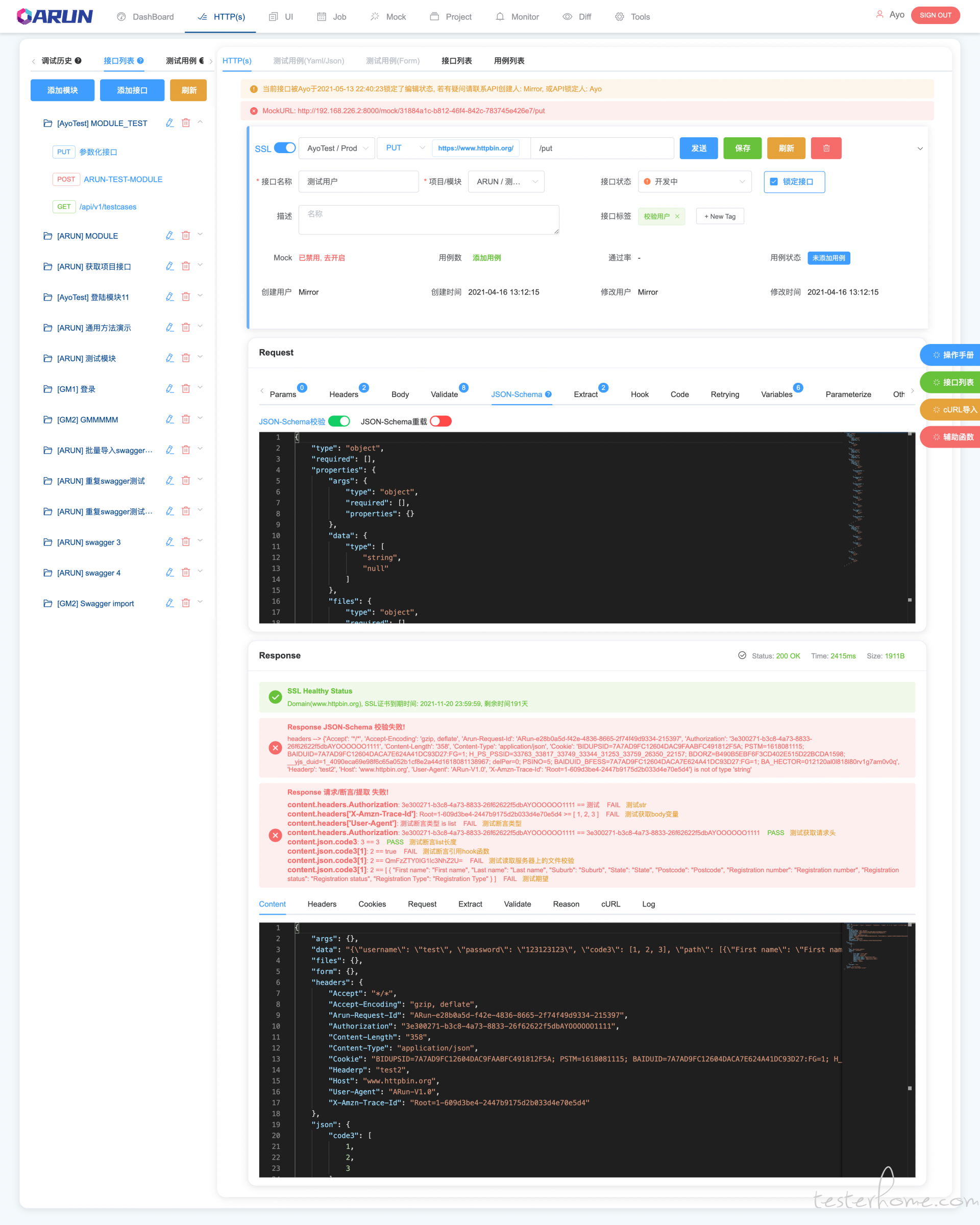Screen dimensions: 980x1225
Task: Expand the [GM2] Swagger import module
Action: tap(200, 603)
